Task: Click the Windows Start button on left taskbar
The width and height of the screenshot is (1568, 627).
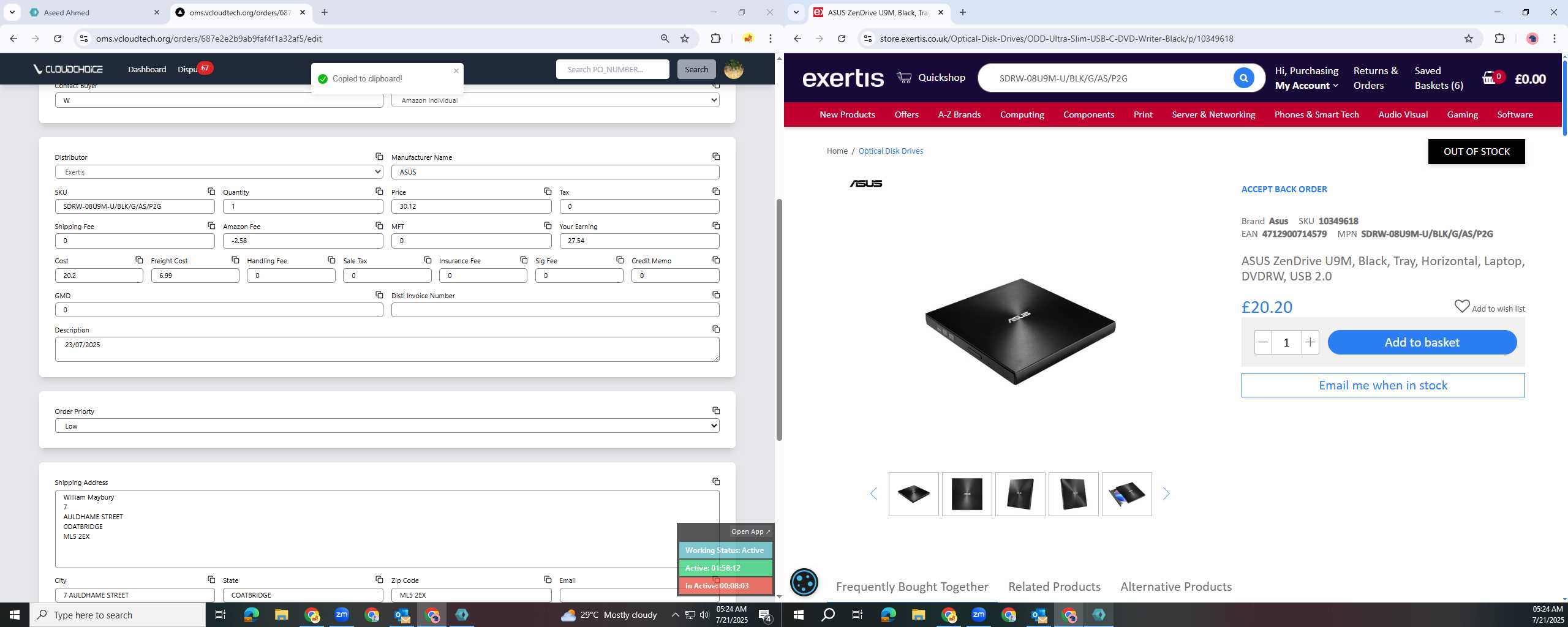Action: [15, 615]
